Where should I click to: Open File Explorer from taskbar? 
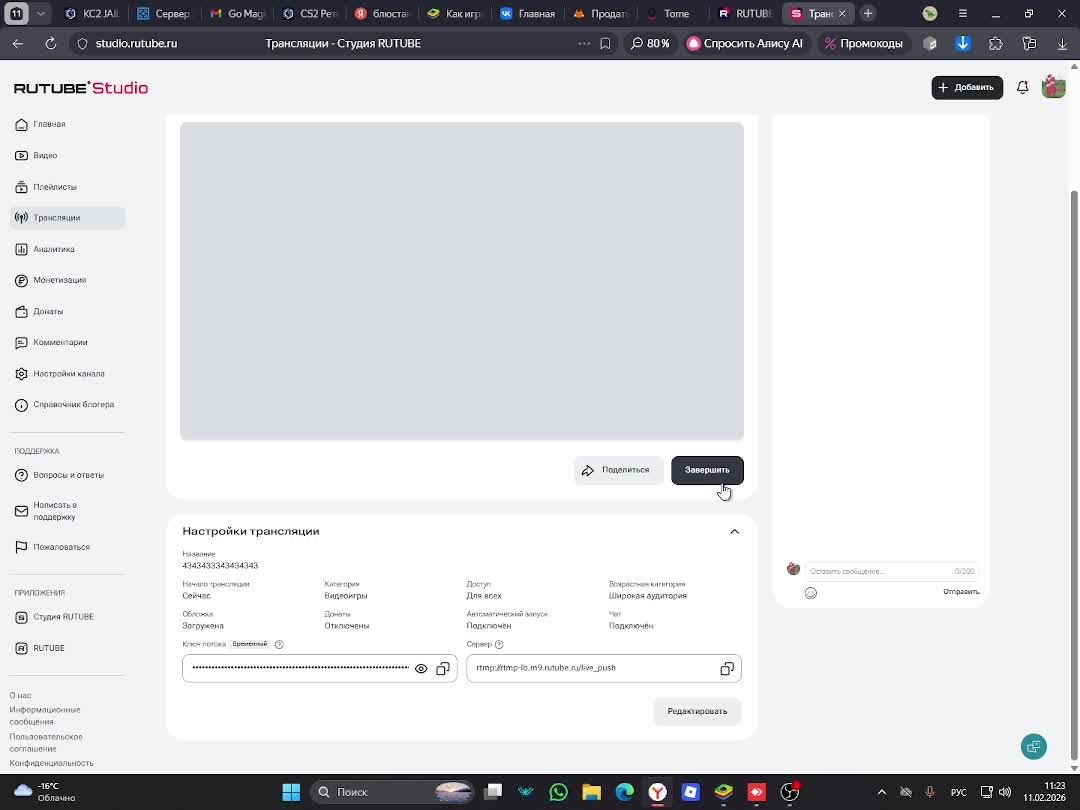click(x=592, y=792)
